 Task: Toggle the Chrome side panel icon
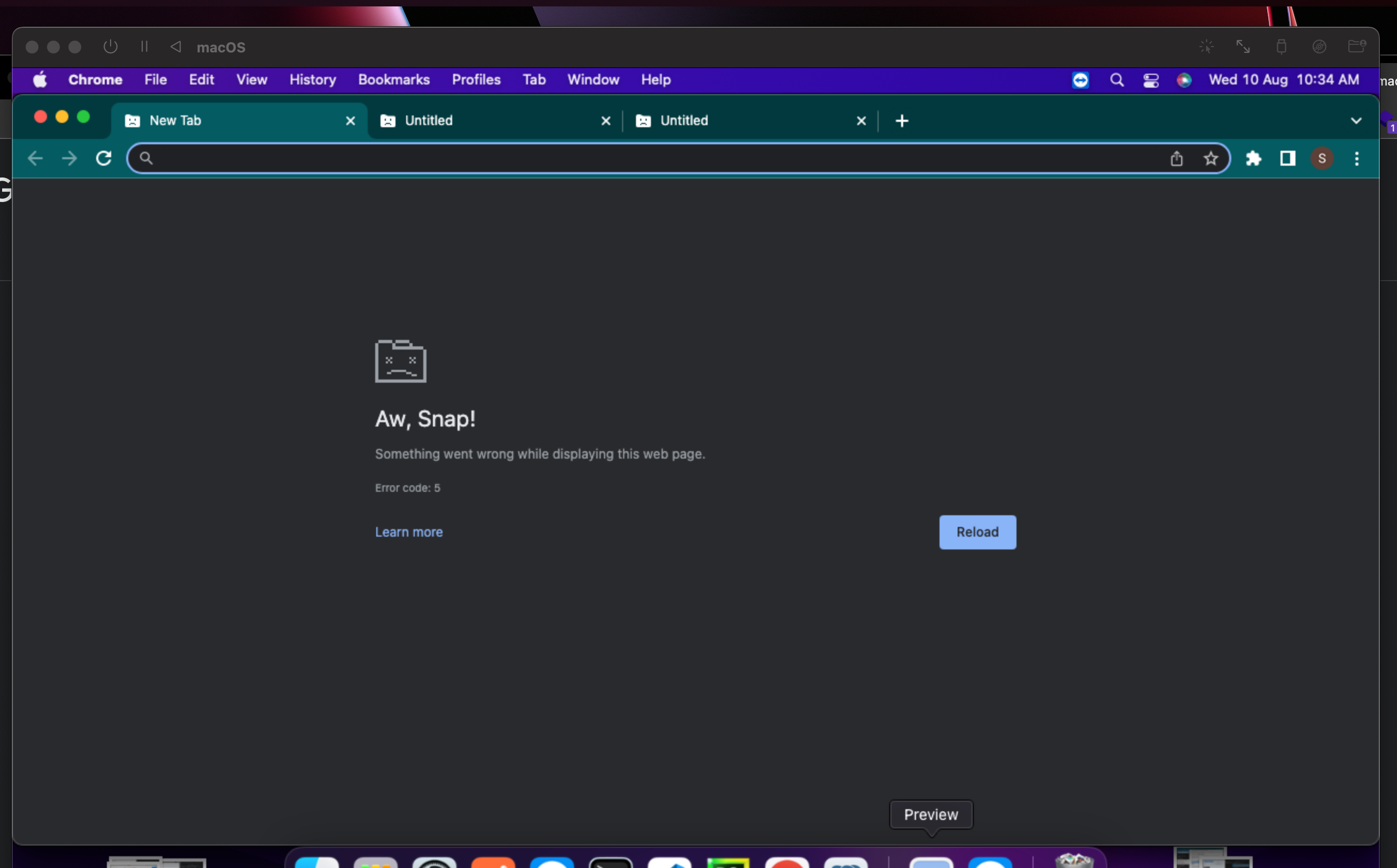1287,158
